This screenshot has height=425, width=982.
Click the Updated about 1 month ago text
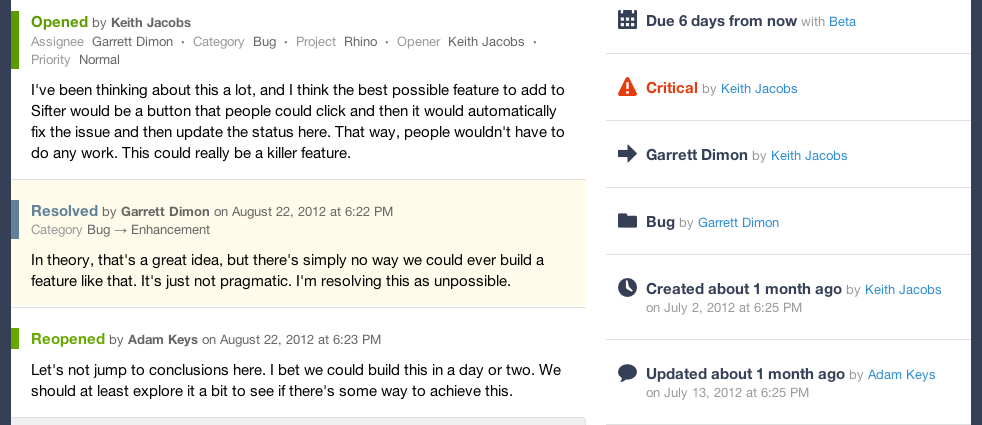745,374
